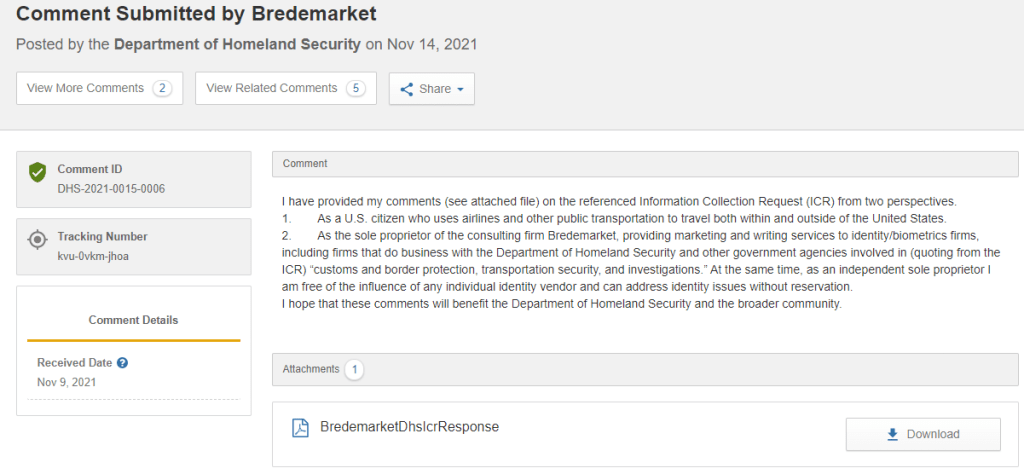Click the Tracking Number target icon
The image size is (1024, 474).
click(x=37, y=239)
